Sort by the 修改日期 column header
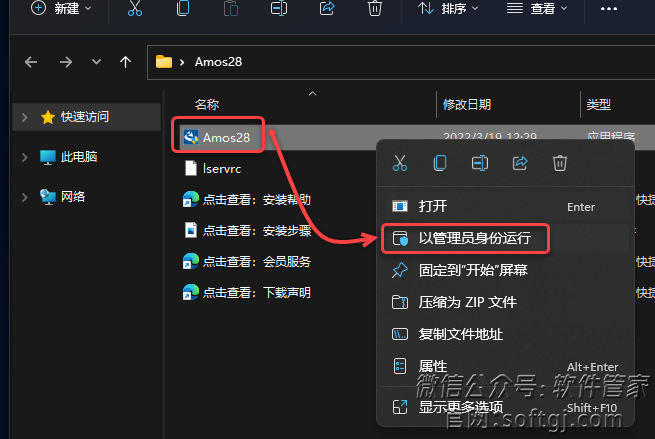Screen dimensions: 655x439 pyautogui.click(x=467, y=104)
